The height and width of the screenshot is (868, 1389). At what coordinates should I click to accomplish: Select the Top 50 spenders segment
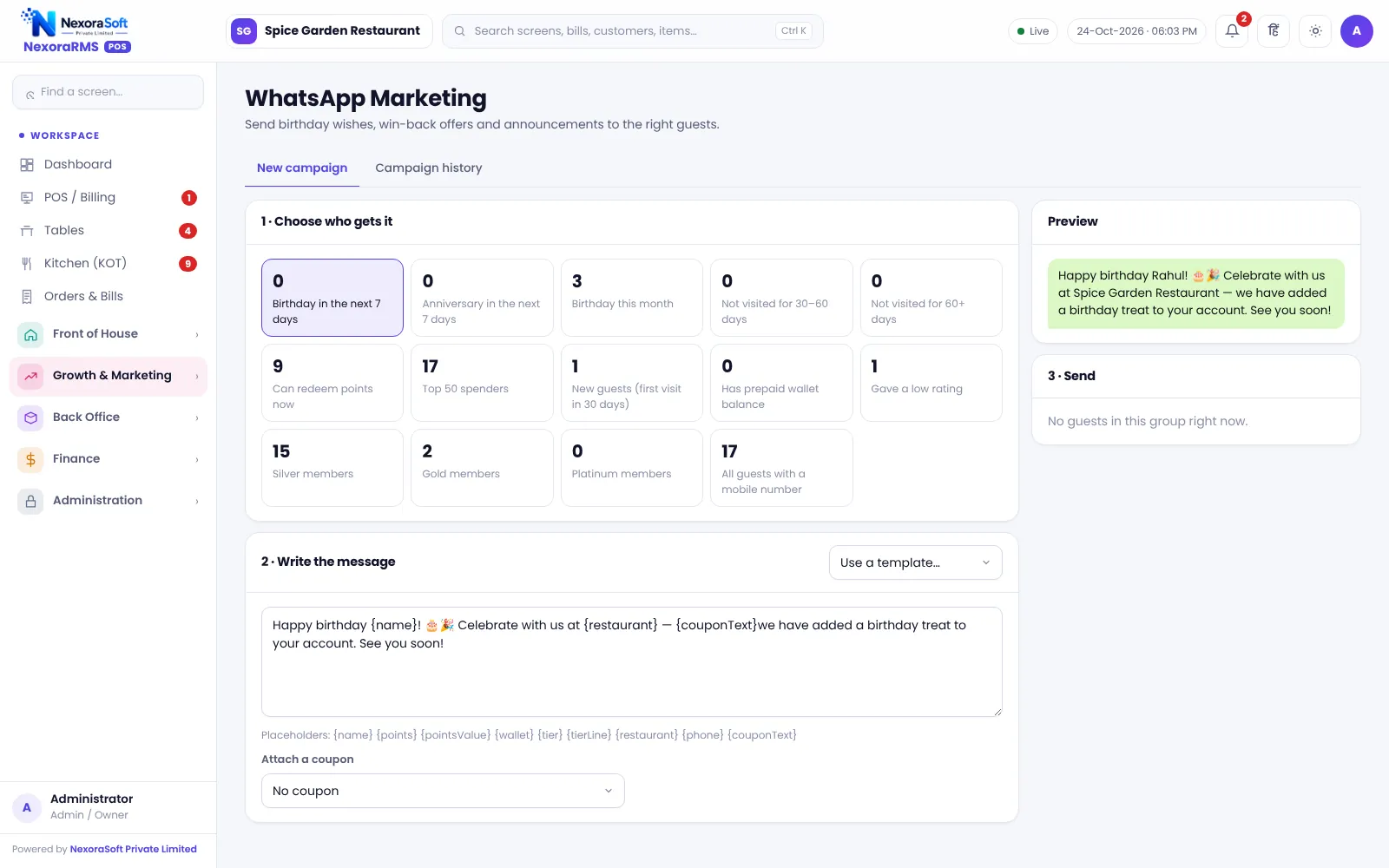482,383
